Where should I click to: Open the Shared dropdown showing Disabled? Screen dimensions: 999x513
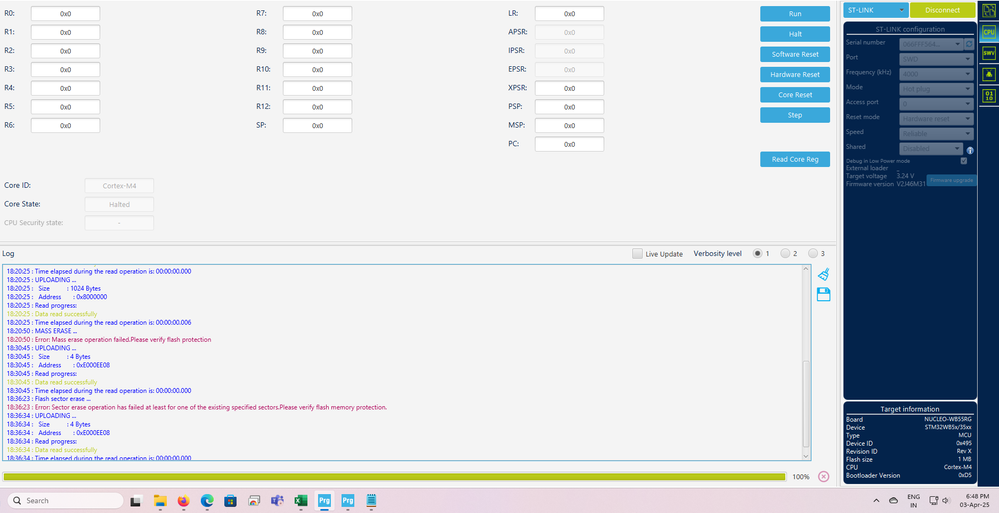tap(931, 148)
